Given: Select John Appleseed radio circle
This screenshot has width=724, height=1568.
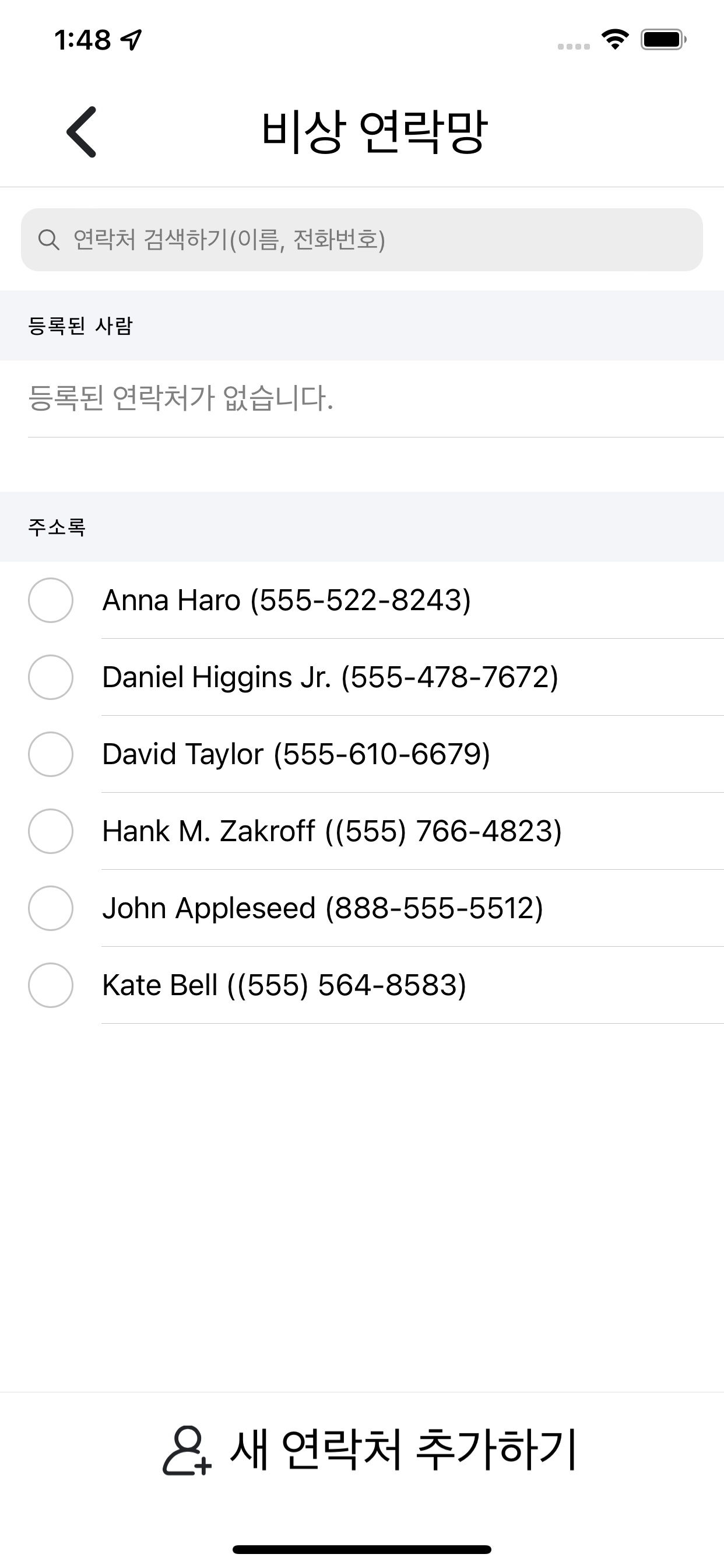Looking at the screenshot, I should click(51, 908).
